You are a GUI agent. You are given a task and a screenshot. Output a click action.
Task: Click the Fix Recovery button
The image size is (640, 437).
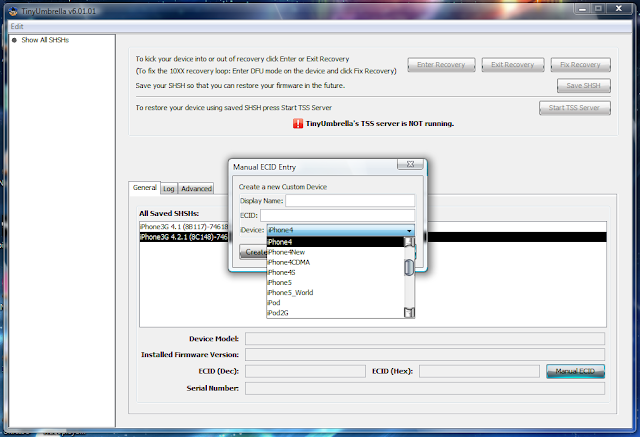point(580,64)
